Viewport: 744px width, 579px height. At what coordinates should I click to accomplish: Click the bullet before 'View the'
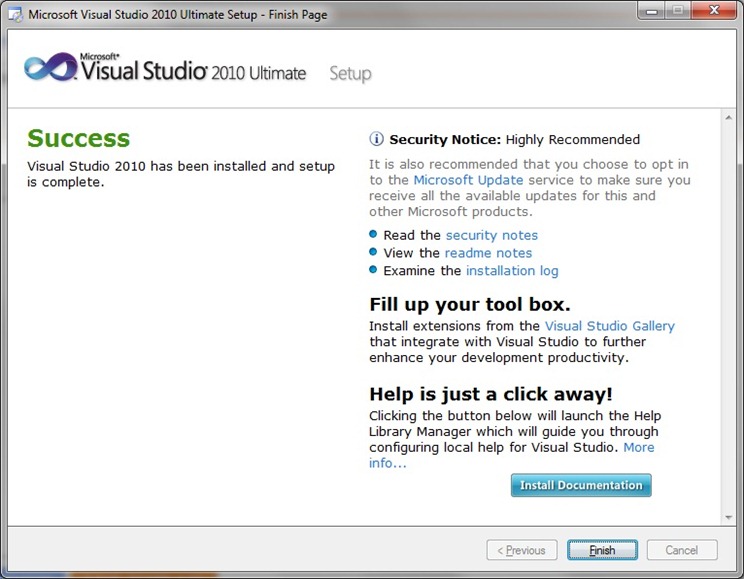pos(373,252)
